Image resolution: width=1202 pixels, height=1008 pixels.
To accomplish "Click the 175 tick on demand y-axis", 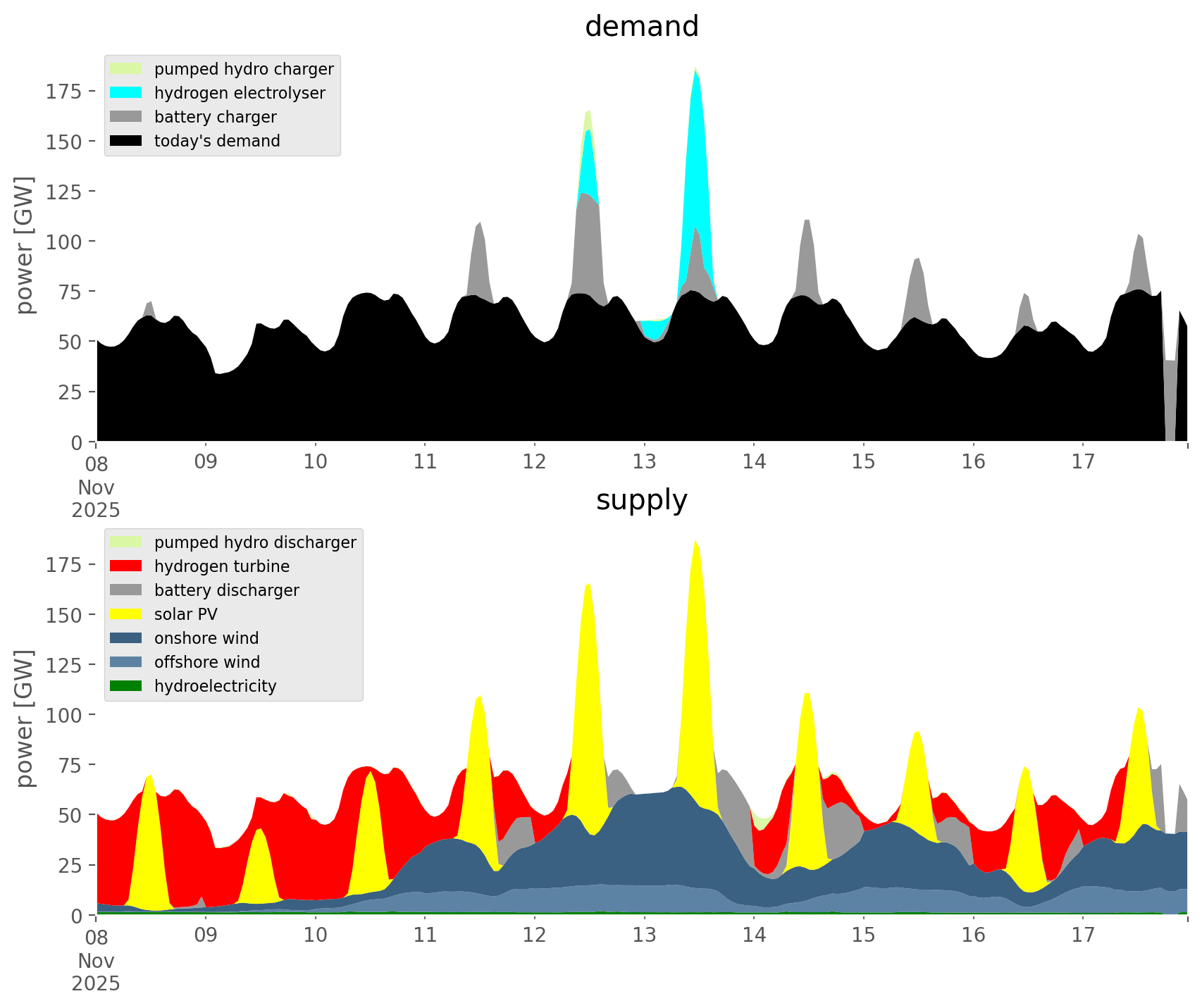I will click(63, 92).
